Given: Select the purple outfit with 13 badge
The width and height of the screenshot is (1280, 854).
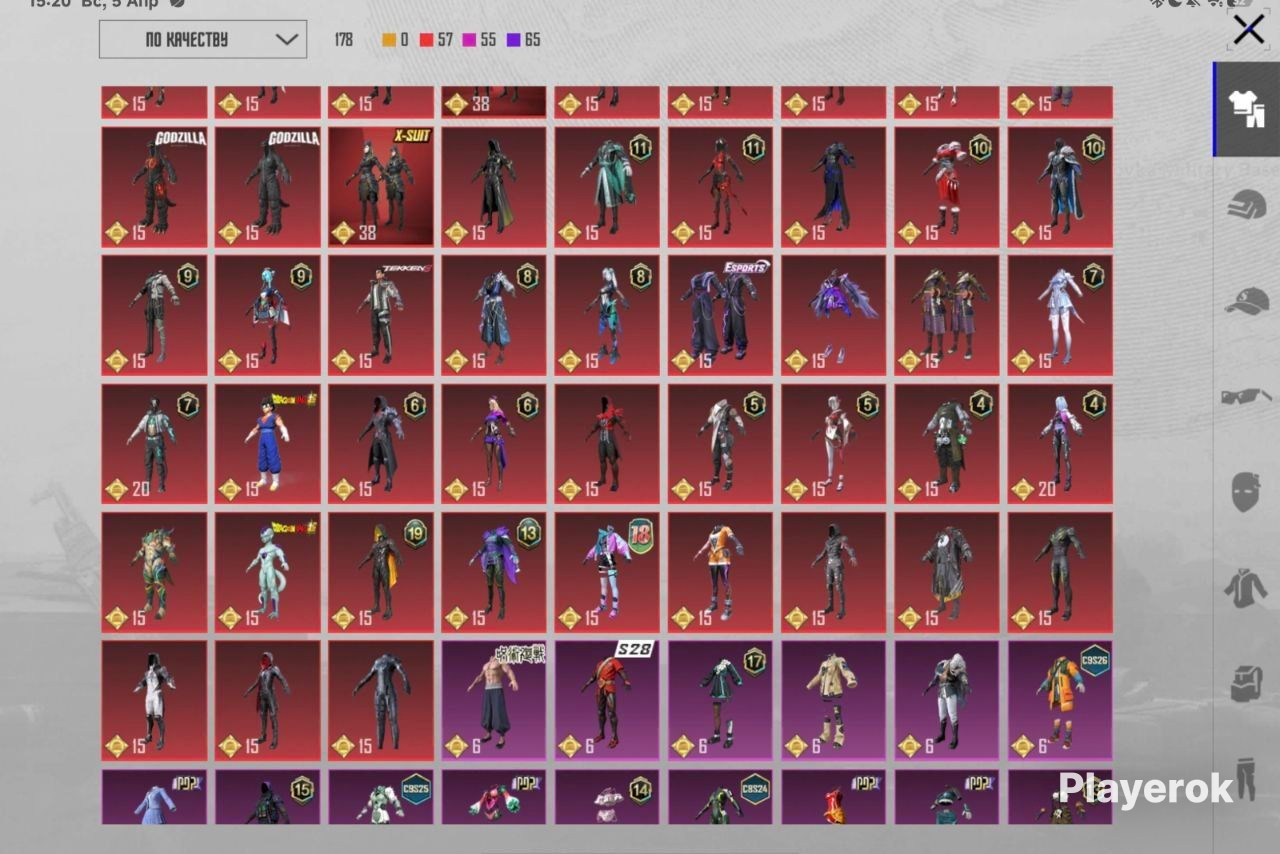Looking at the screenshot, I should 494,573.
